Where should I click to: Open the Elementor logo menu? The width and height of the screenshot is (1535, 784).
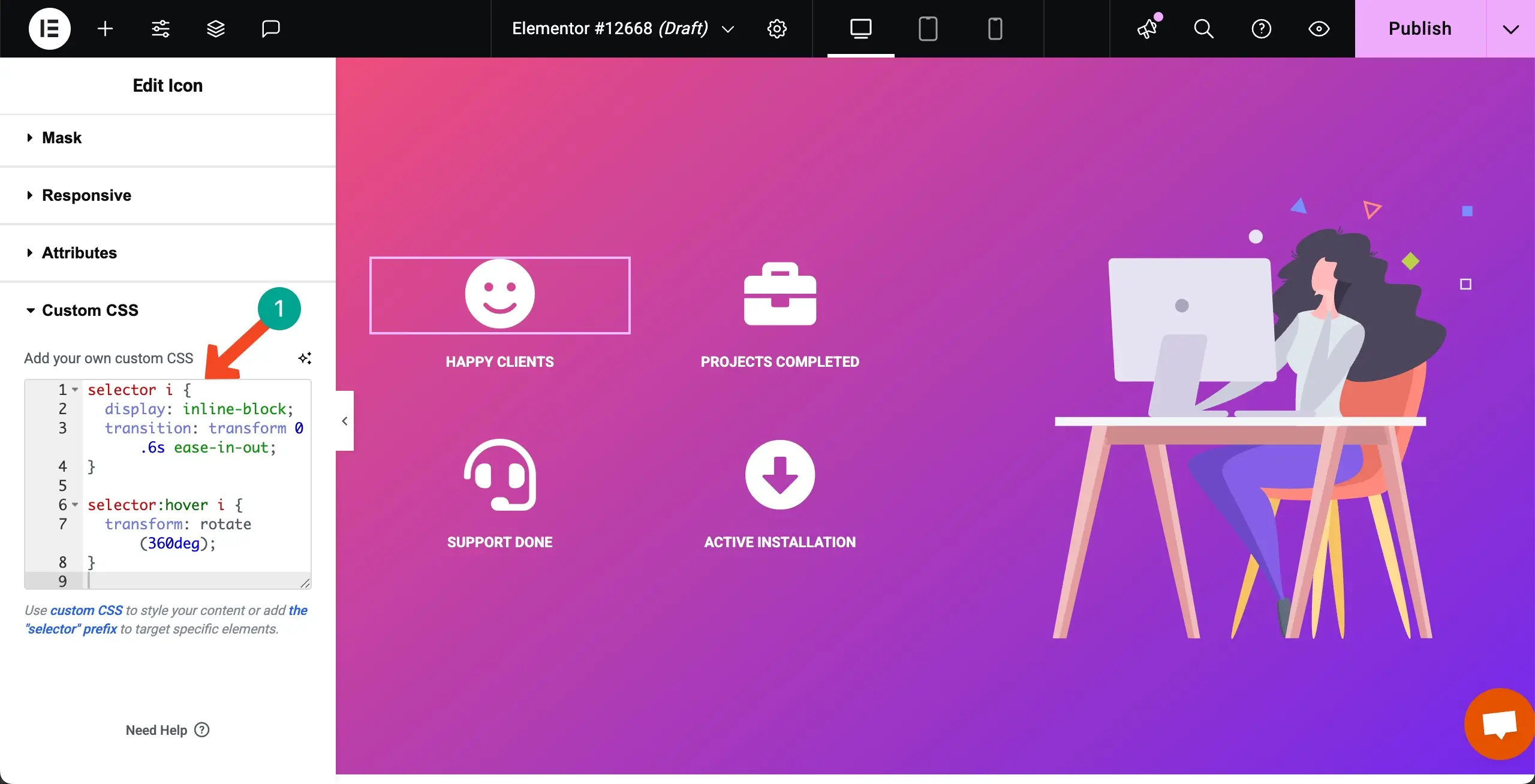click(49, 28)
